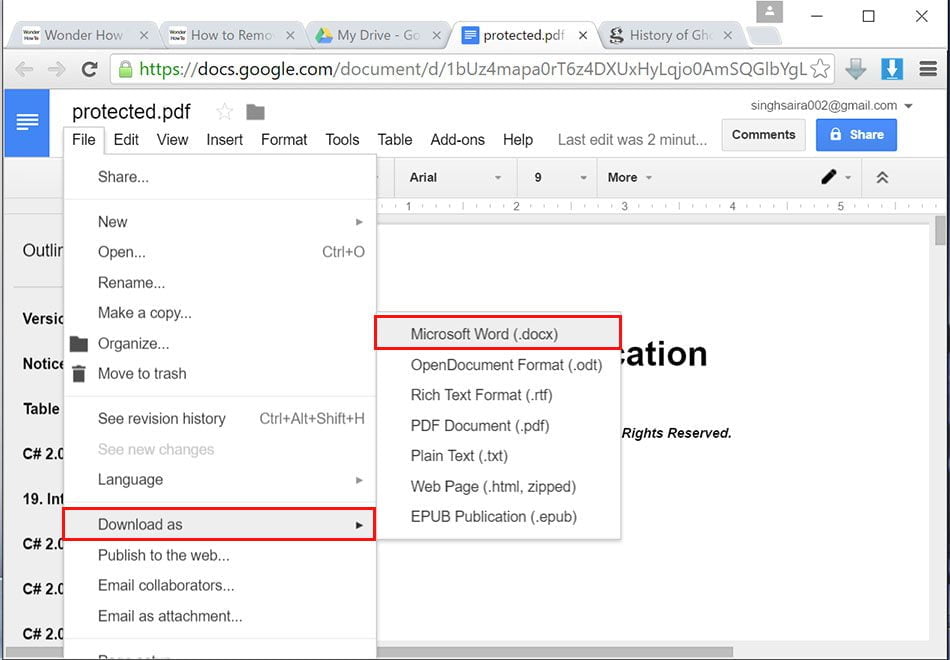950x660 pixels.
Task: Choose EPUB Publication (.epub)
Action: tap(498, 516)
